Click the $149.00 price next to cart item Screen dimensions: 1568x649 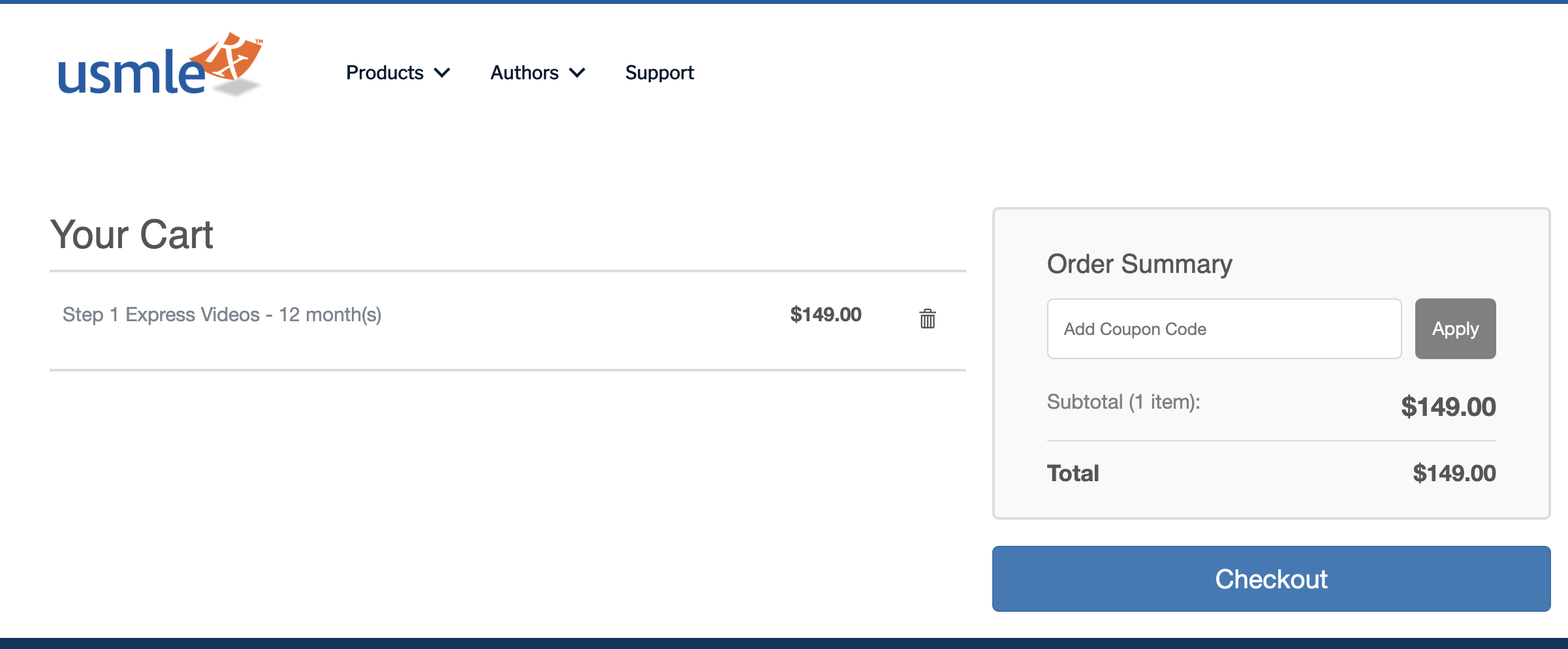click(825, 314)
